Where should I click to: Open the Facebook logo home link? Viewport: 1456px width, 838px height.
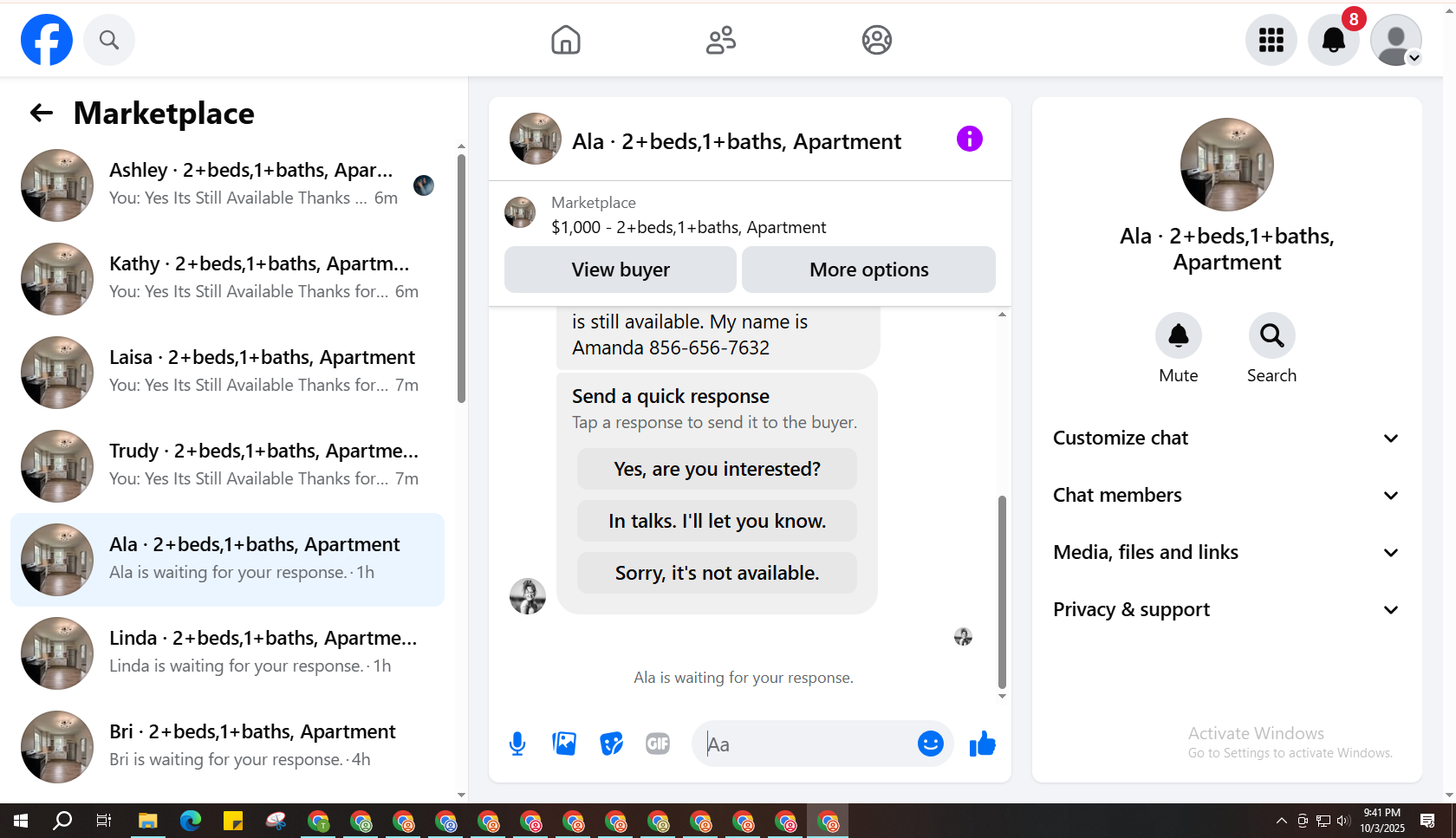(47, 40)
